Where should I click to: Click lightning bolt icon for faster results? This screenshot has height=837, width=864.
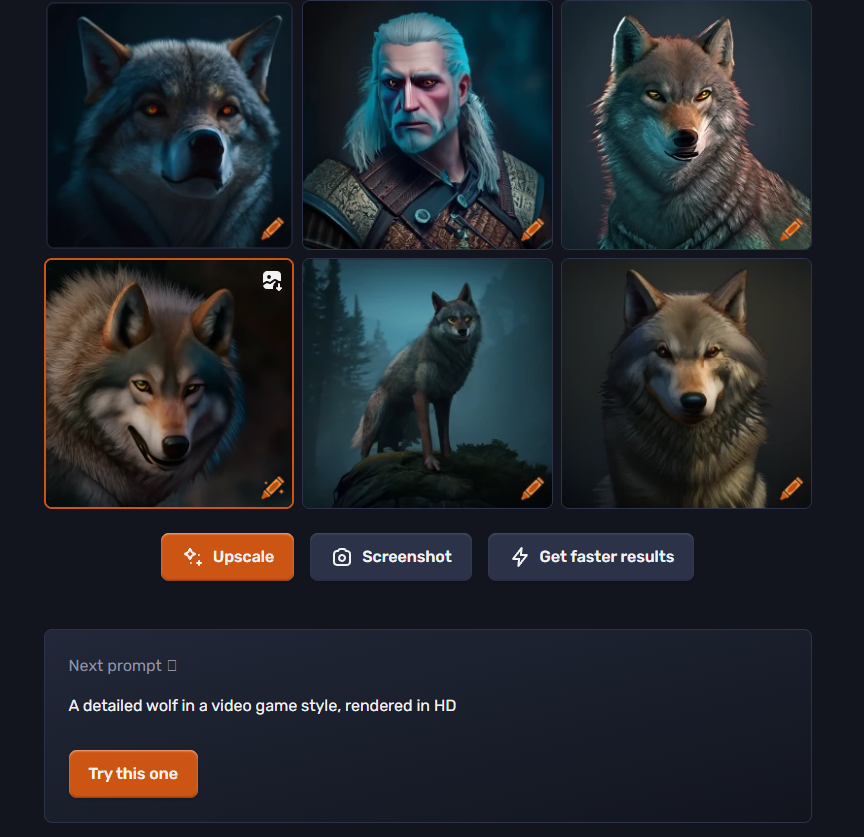click(x=520, y=557)
